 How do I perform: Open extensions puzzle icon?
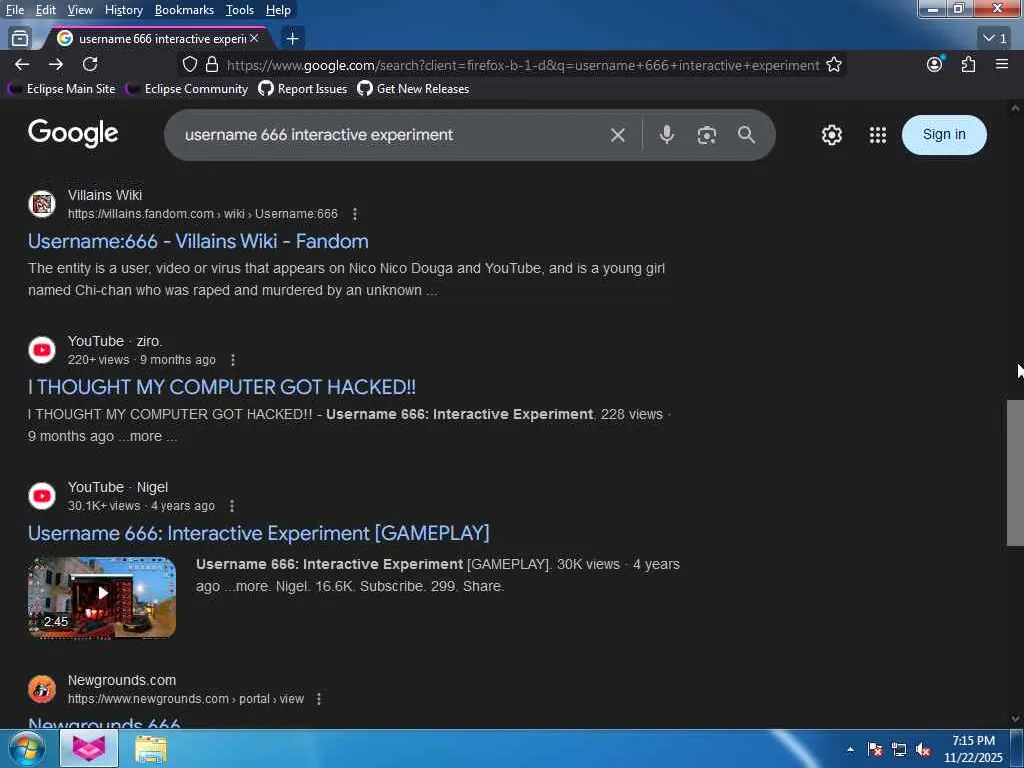click(x=968, y=64)
